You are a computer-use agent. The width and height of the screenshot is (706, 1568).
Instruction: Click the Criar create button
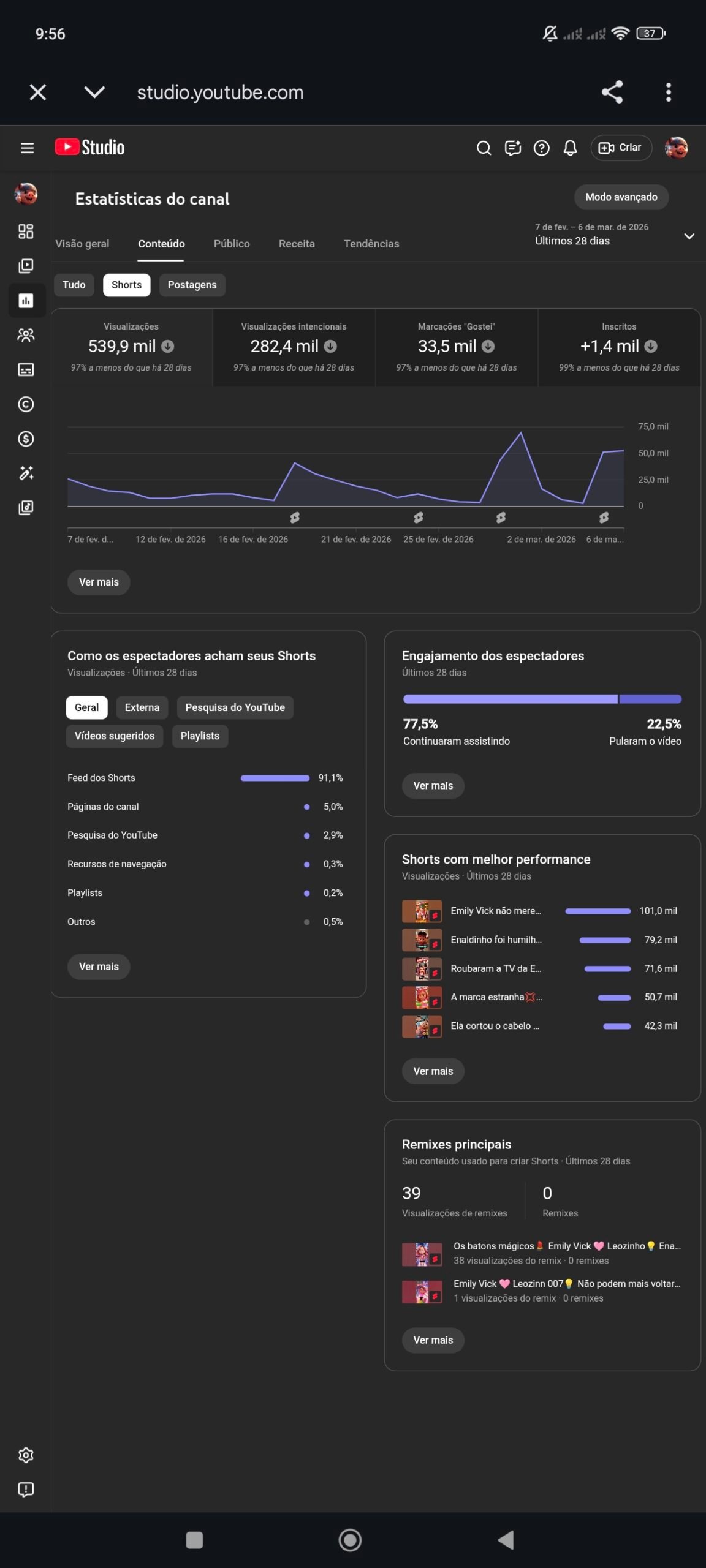(621, 148)
